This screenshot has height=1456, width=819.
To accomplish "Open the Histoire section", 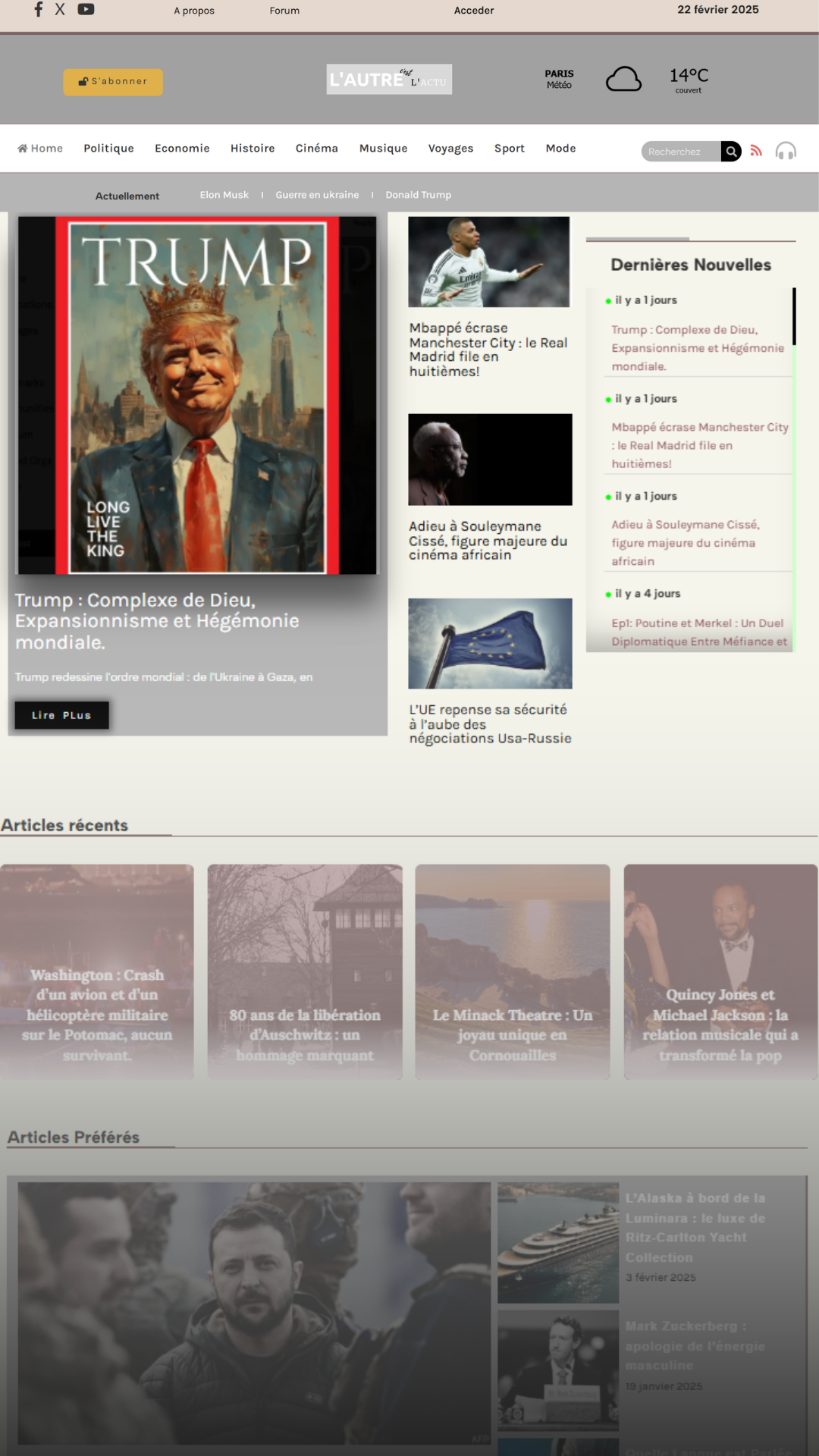I will click(x=253, y=149).
